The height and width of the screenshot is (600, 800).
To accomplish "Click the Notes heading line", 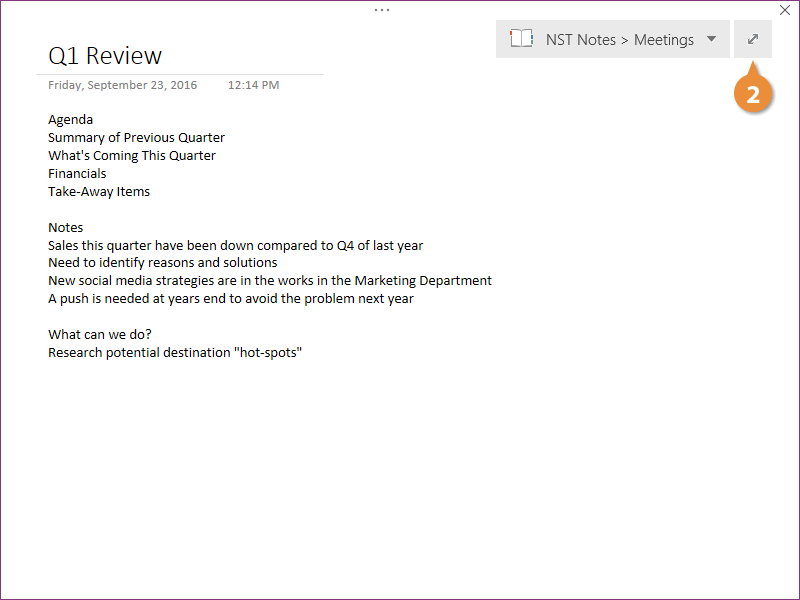I will click(x=66, y=228).
